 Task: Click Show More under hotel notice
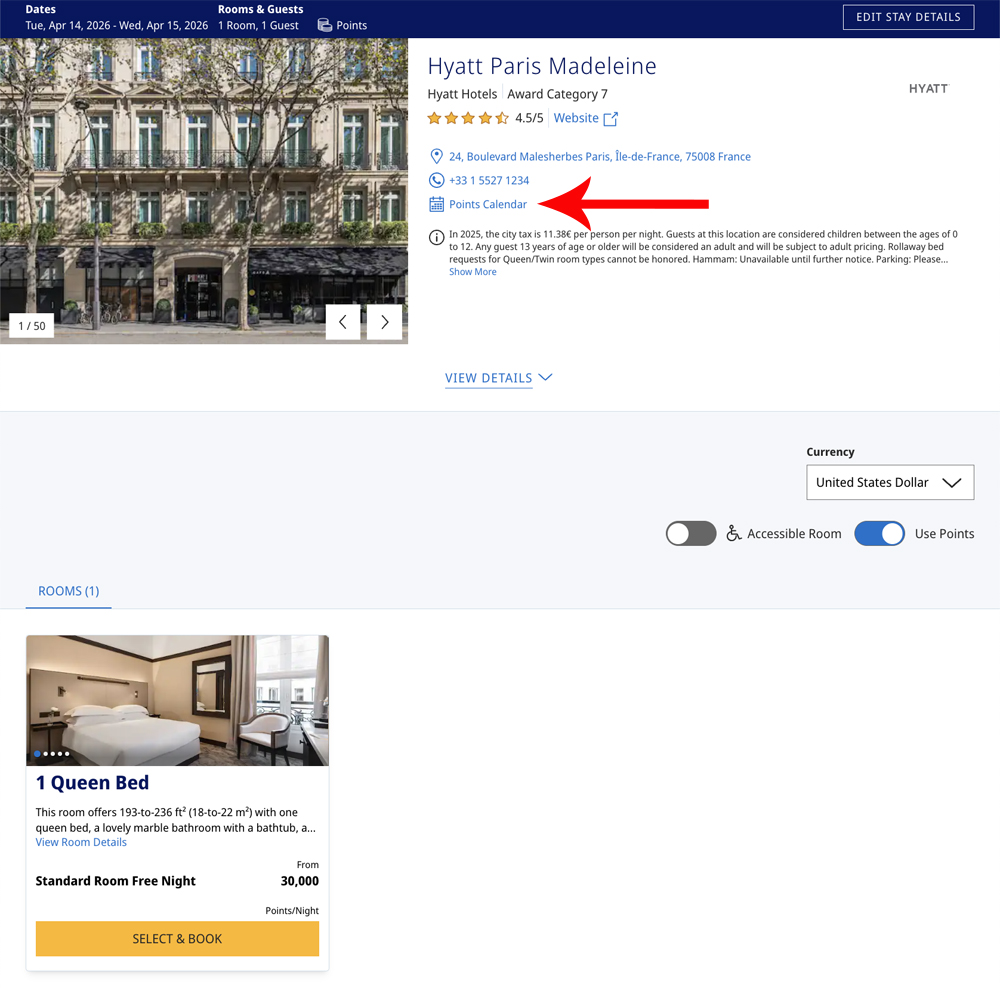[x=473, y=272]
